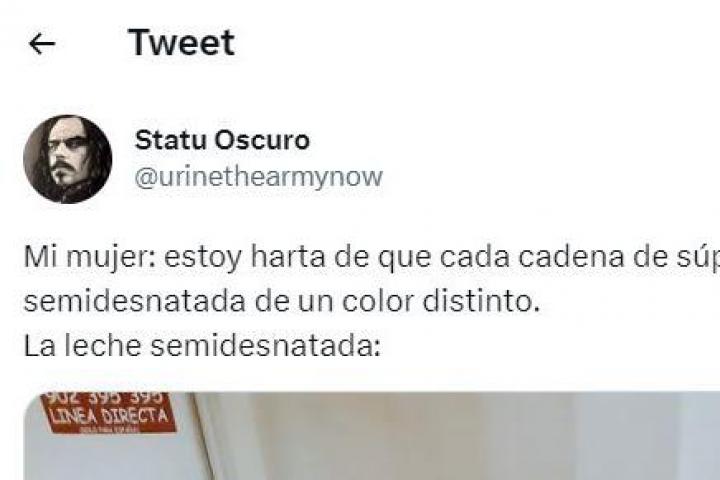The image size is (720, 480).
Task: Select the word "distinto." in the tweet
Action: (481, 302)
